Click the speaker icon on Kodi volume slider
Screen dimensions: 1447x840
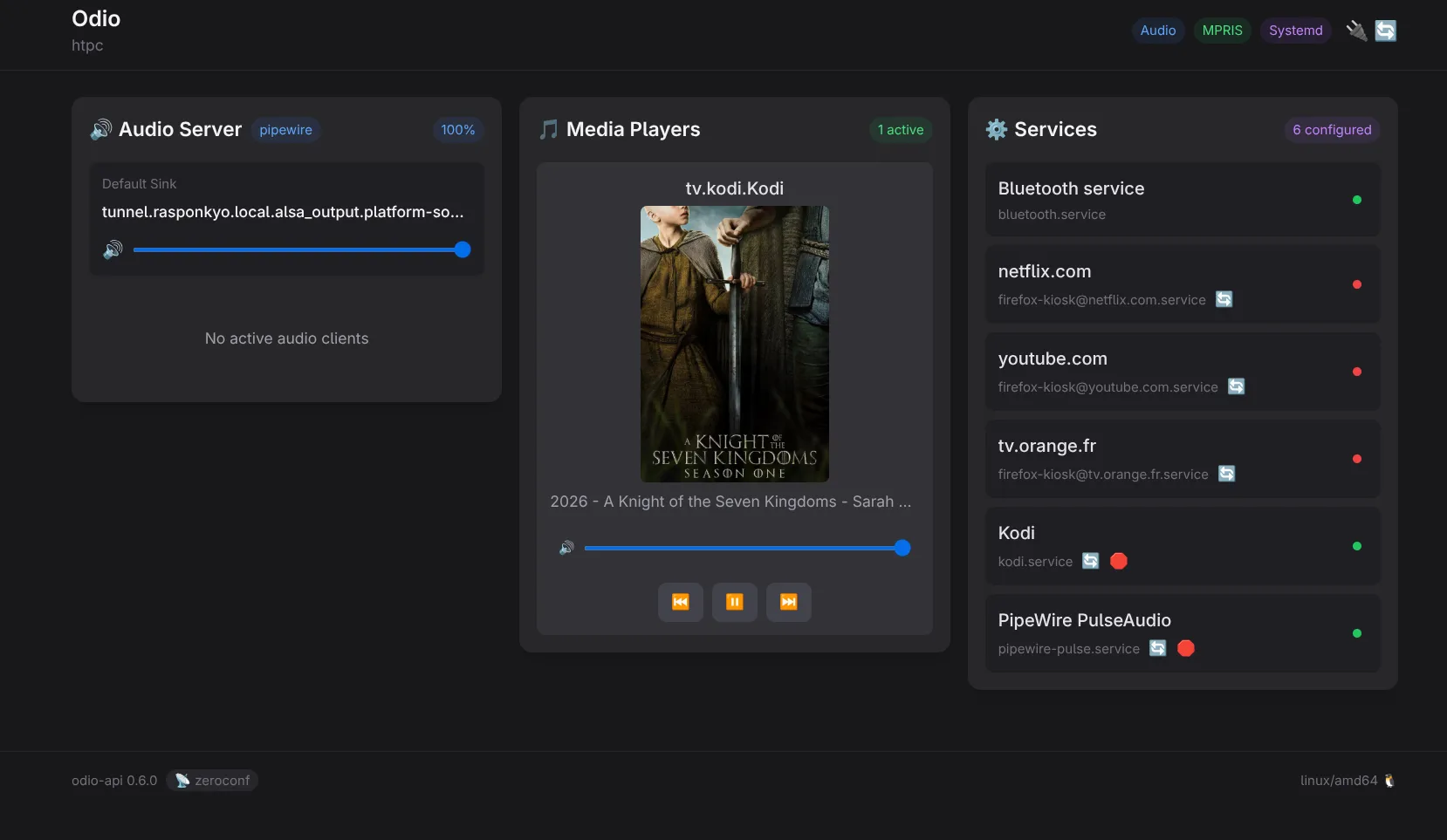point(567,548)
